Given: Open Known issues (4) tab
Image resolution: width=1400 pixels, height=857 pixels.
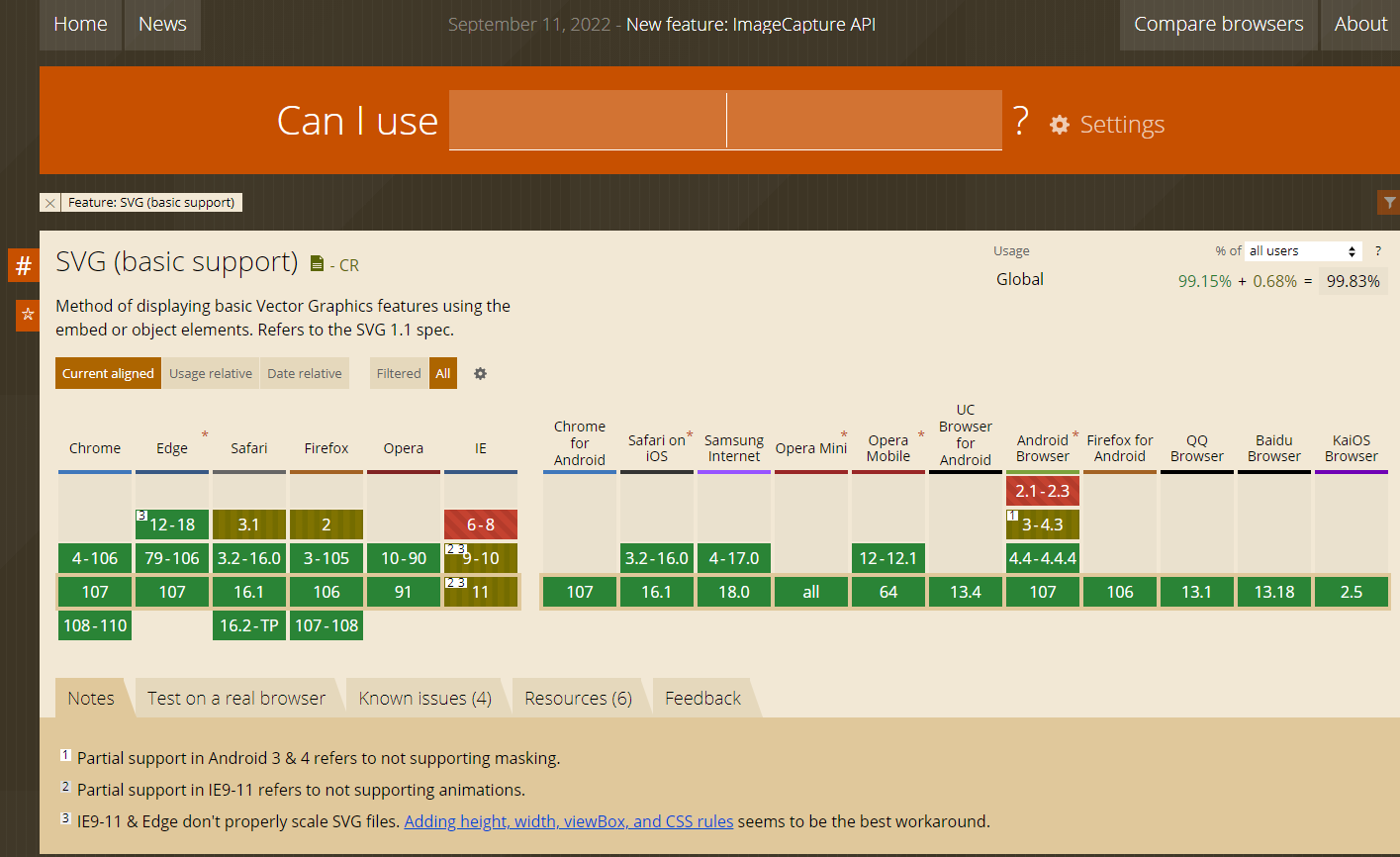Looking at the screenshot, I should pos(425,698).
